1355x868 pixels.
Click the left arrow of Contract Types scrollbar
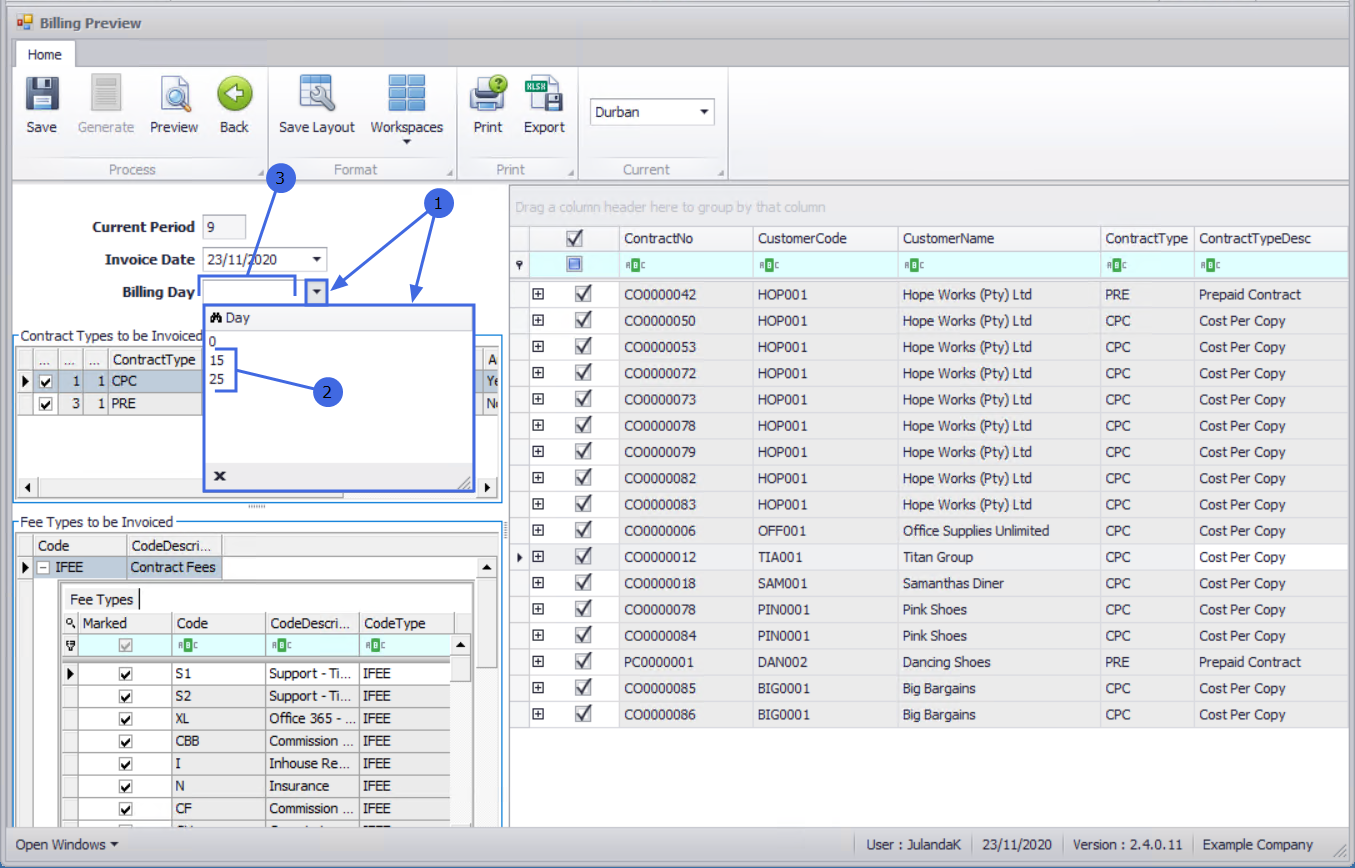(x=27, y=488)
